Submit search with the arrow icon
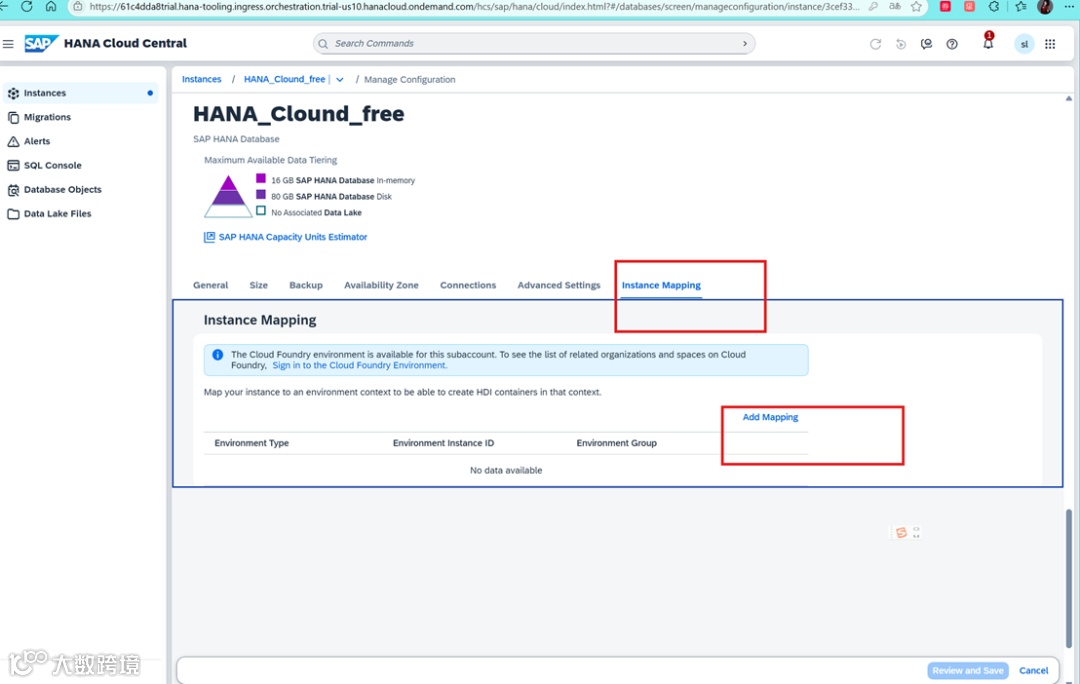 [x=745, y=43]
